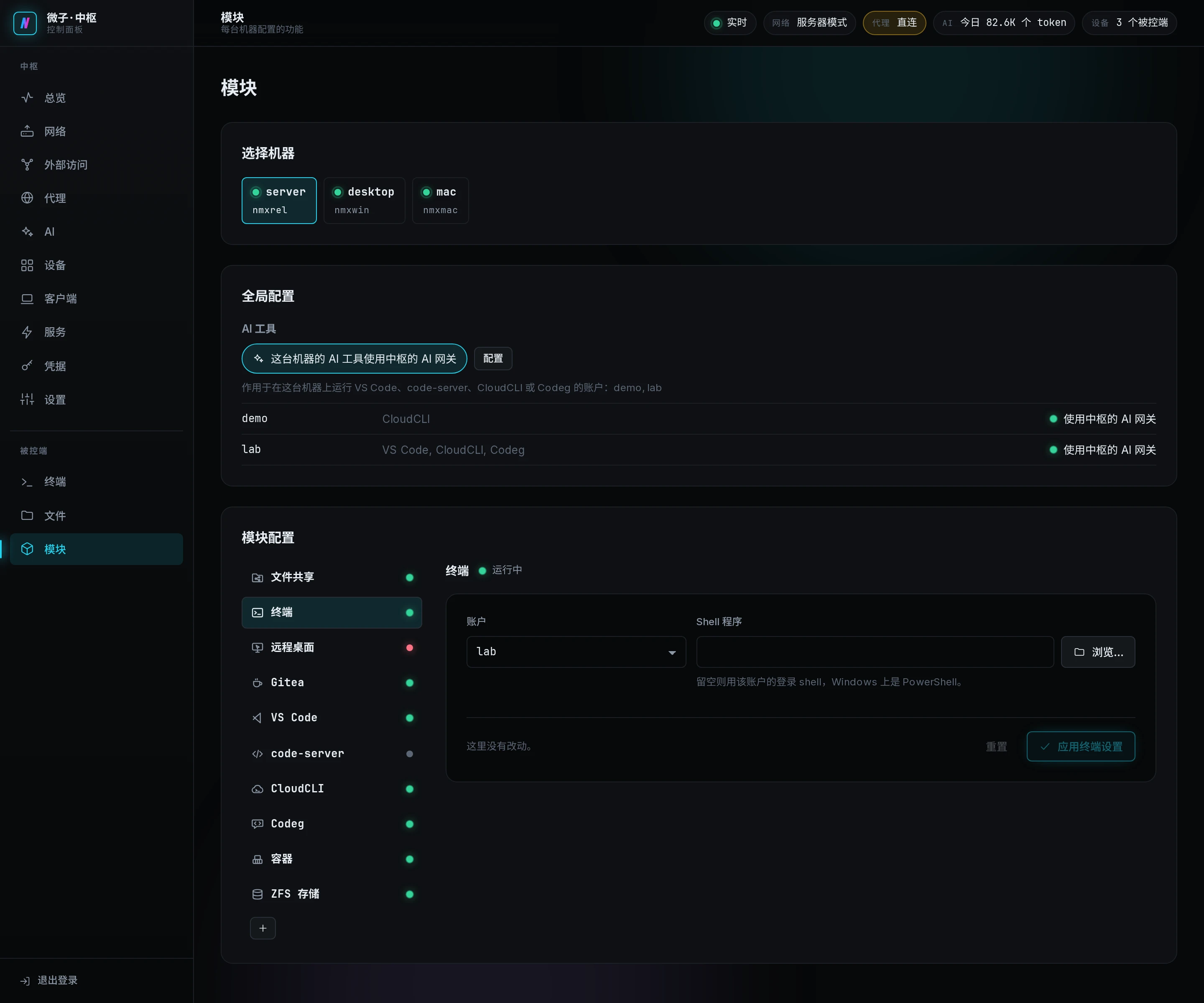Click the 客户端 laptop icon
The image size is (1204, 1003).
27,299
